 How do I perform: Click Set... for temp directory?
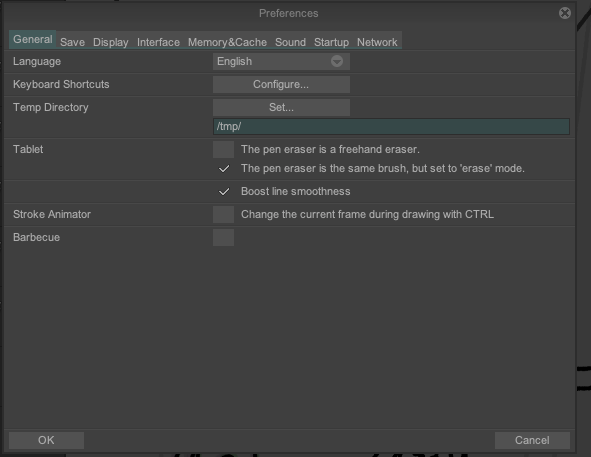point(281,107)
